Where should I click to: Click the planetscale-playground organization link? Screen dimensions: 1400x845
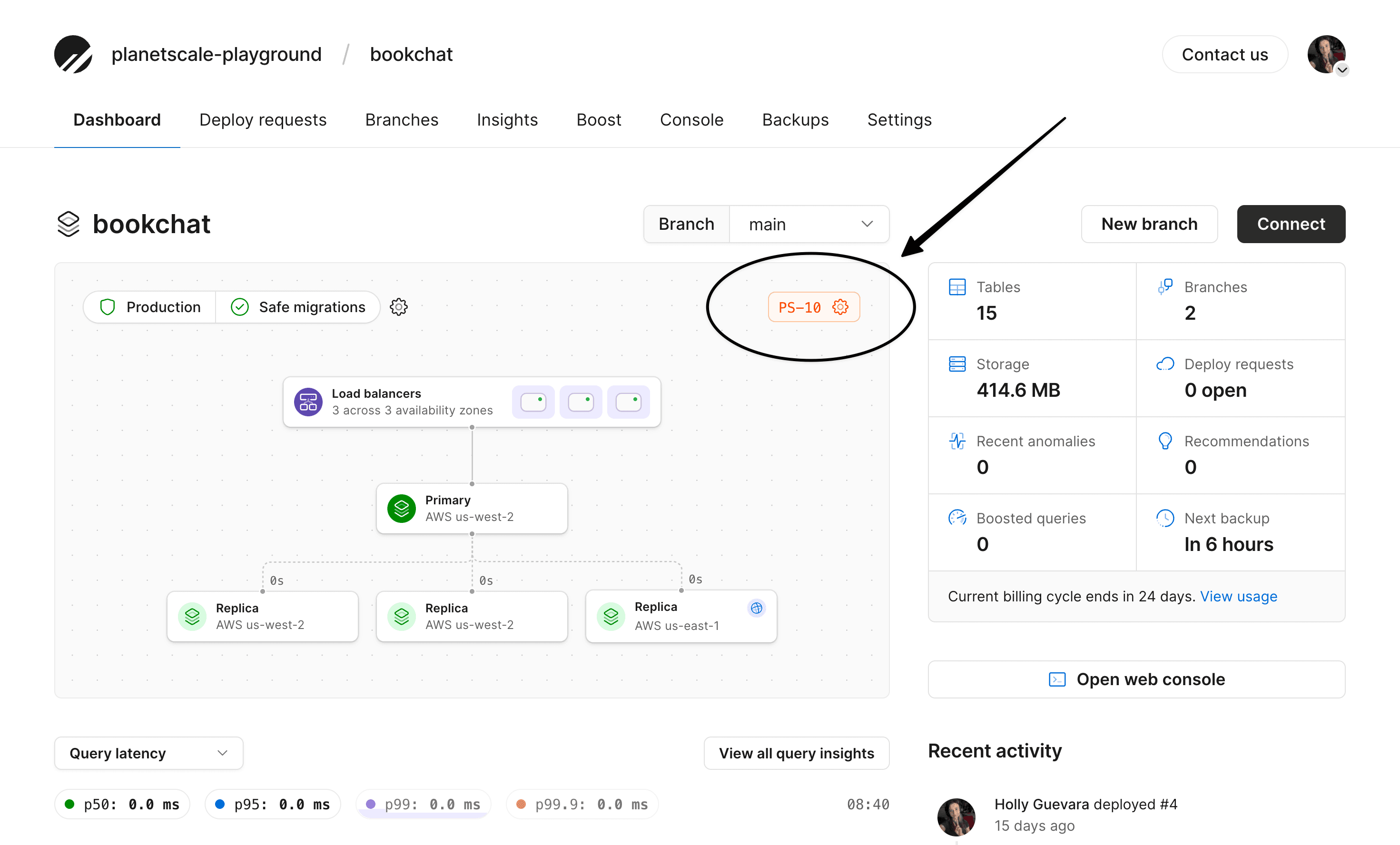pyautogui.click(x=217, y=55)
